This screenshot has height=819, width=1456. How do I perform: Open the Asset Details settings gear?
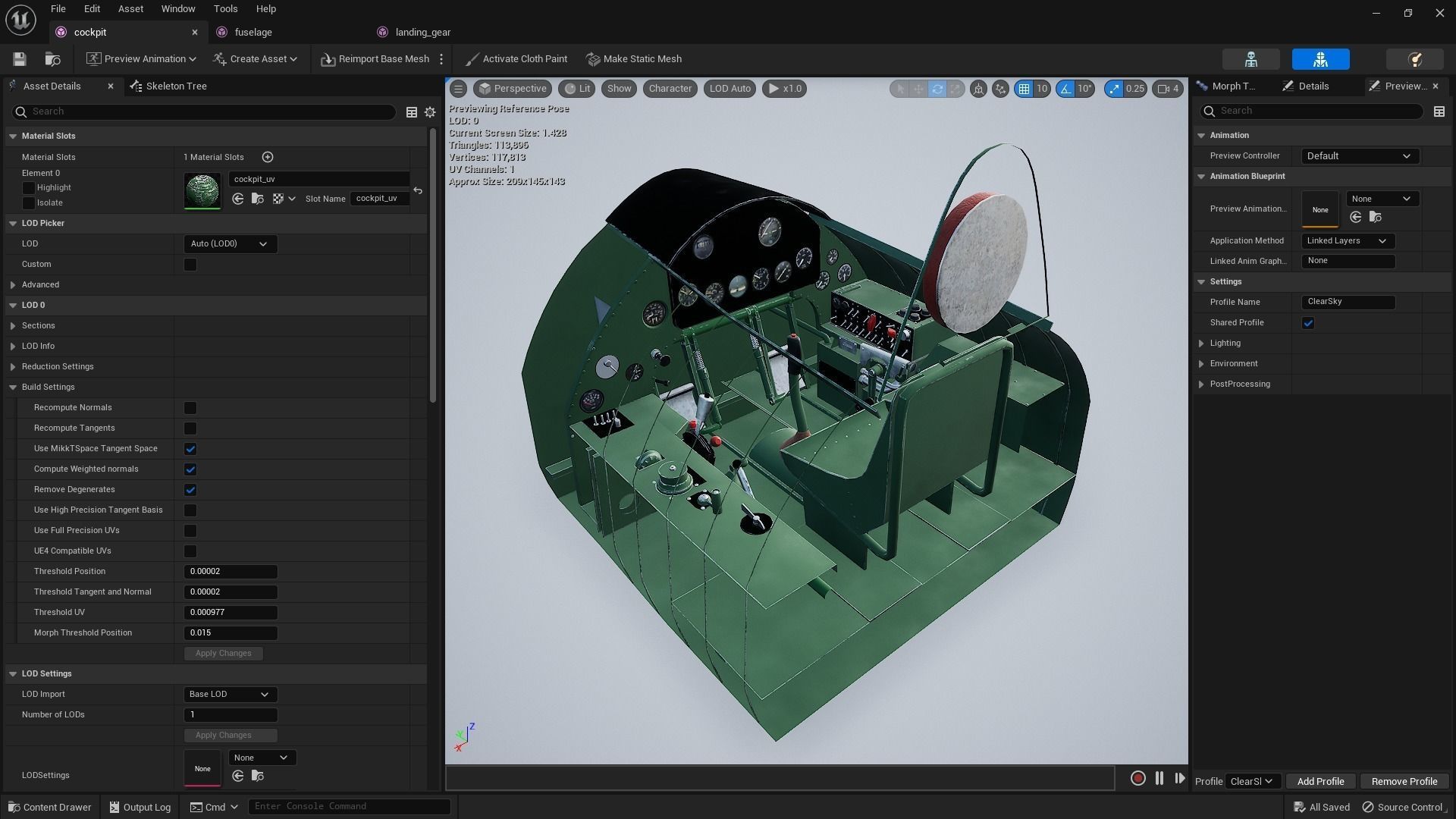pos(430,112)
